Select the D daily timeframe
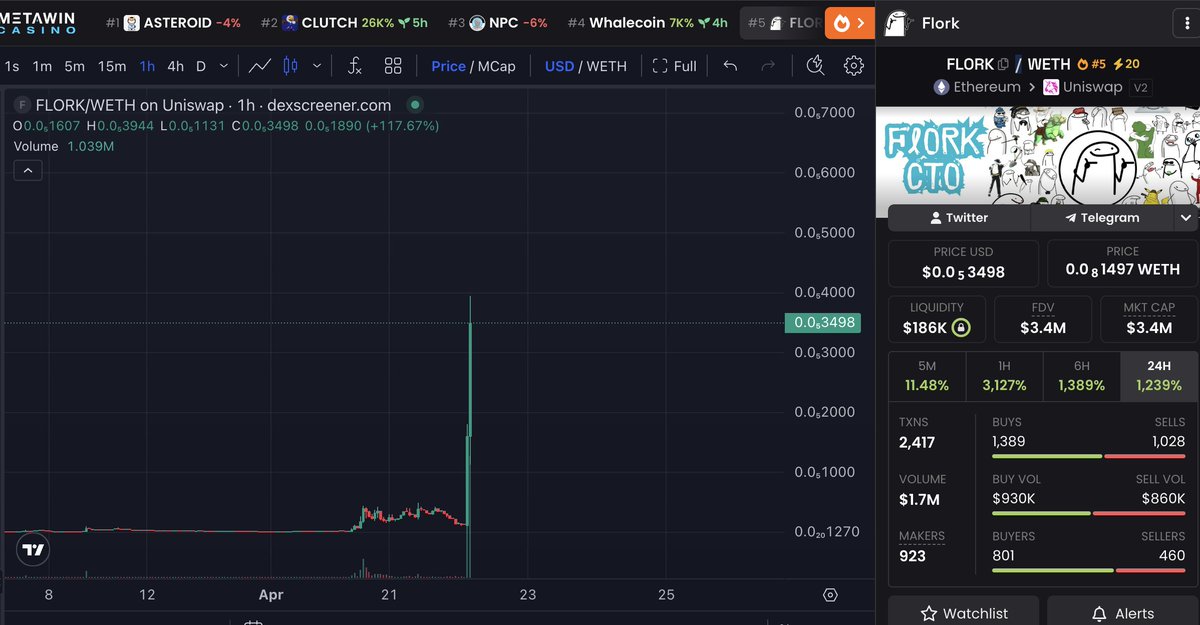 tap(200, 66)
